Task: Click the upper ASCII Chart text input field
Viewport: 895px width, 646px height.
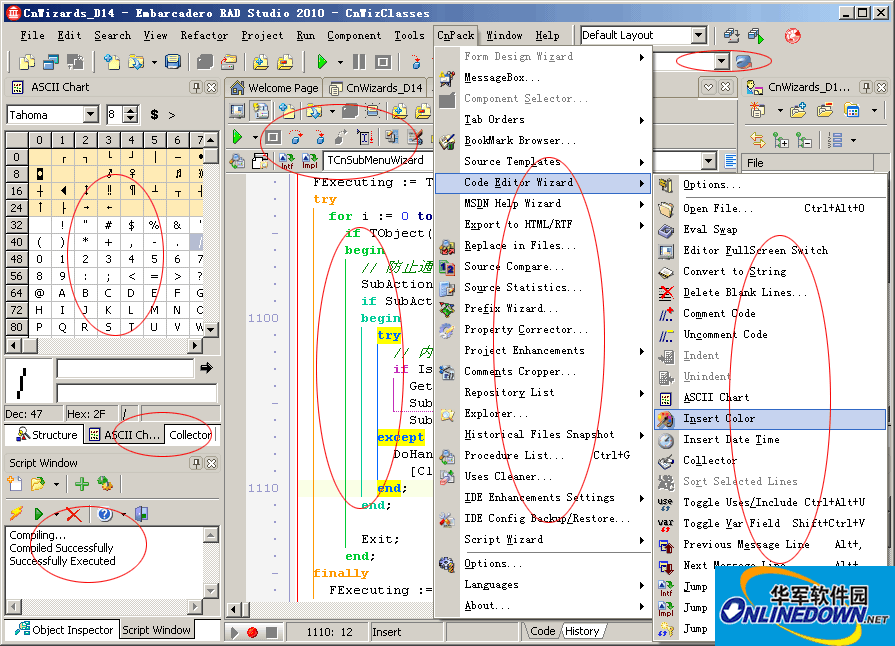Action: (x=125, y=369)
